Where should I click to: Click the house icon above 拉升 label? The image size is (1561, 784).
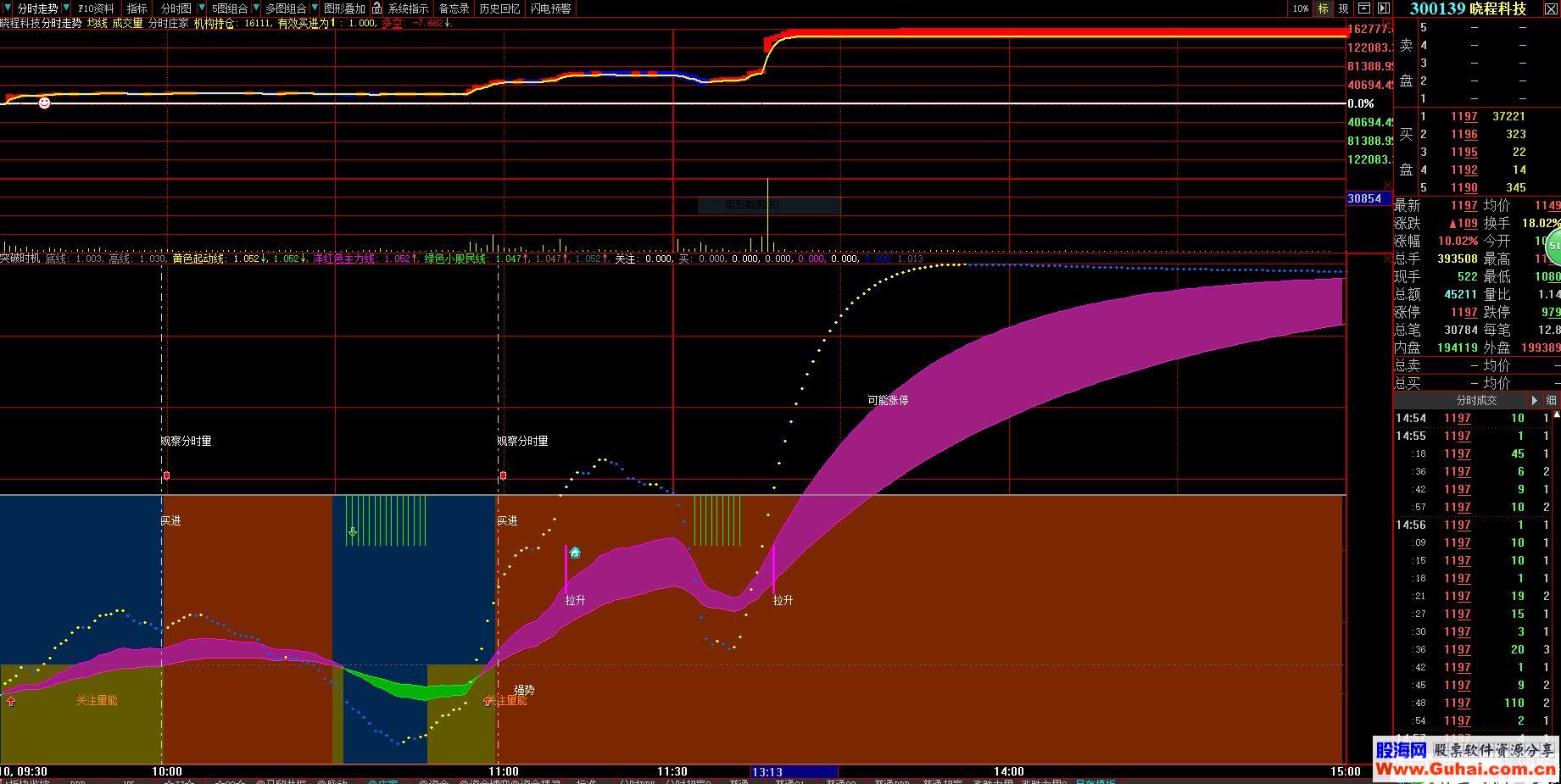(575, 553)
